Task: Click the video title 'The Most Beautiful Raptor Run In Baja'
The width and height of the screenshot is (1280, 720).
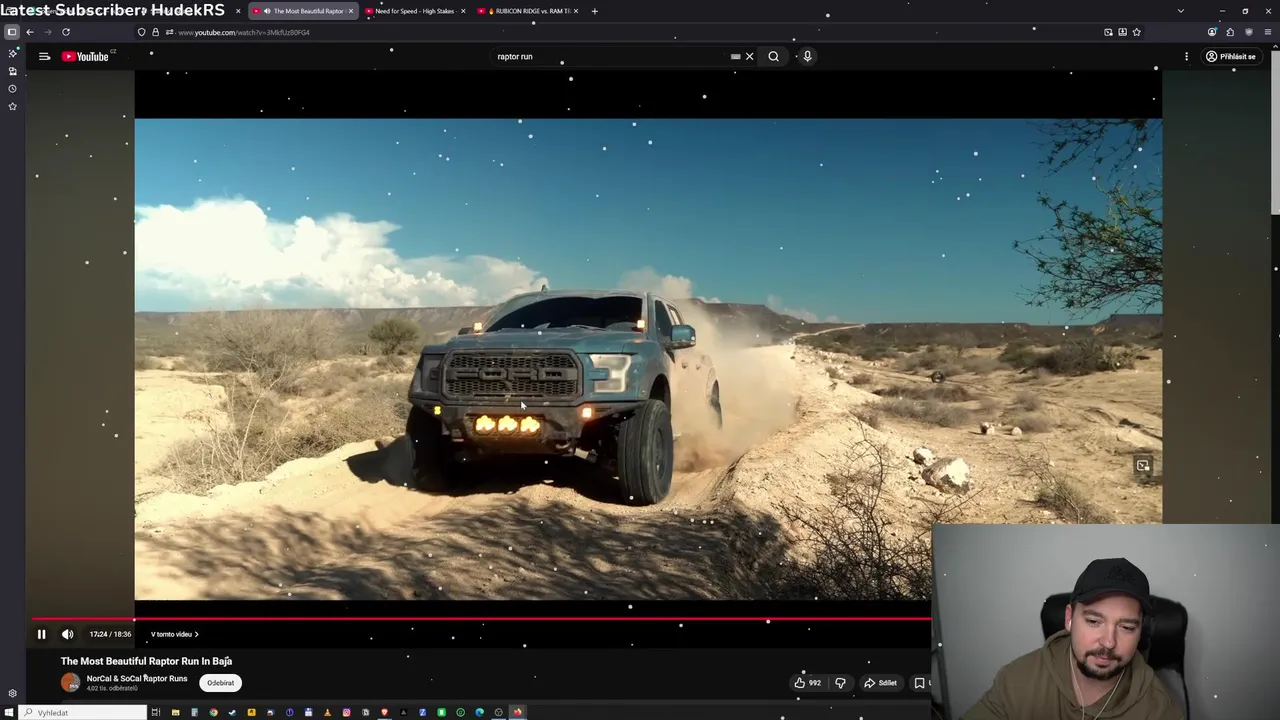Action: click(146, 661)
